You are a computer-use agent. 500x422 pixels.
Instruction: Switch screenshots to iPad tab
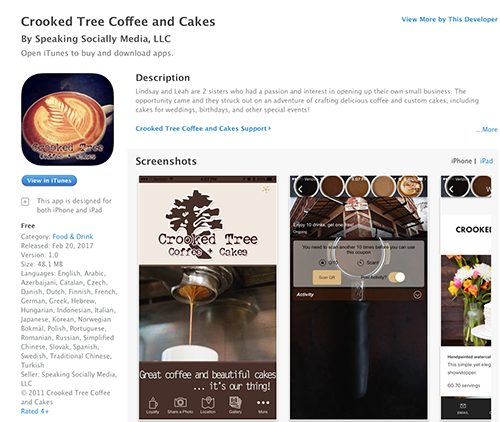pyautogui.click(x=486, y=161)
